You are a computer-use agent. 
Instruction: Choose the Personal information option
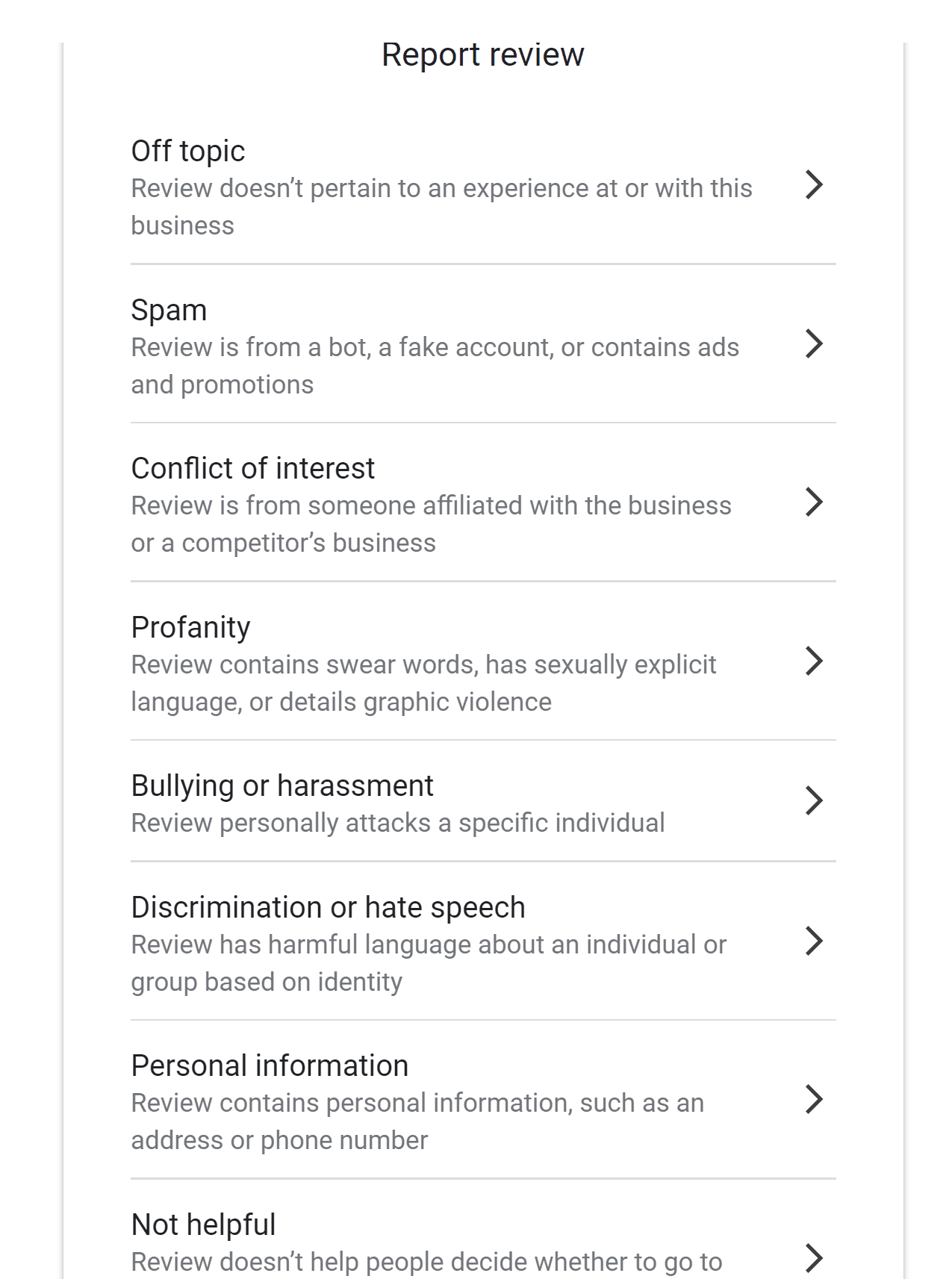click(270, 1065)
